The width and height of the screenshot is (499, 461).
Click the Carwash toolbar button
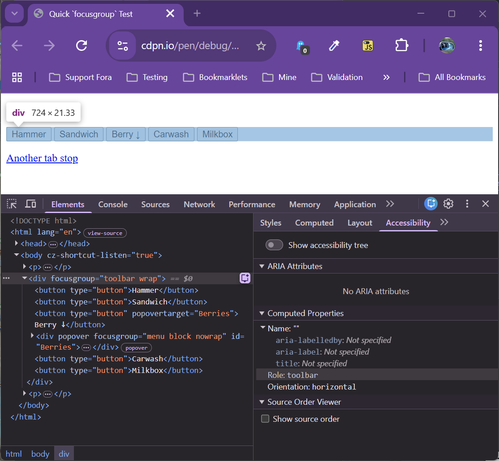coord(171,134)
